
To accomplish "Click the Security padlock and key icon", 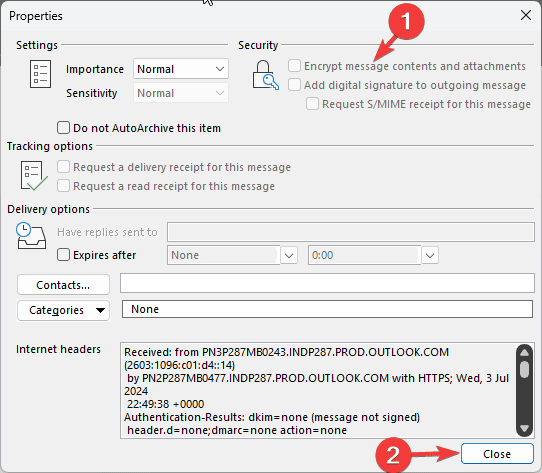I will click(x=265, y=75).
